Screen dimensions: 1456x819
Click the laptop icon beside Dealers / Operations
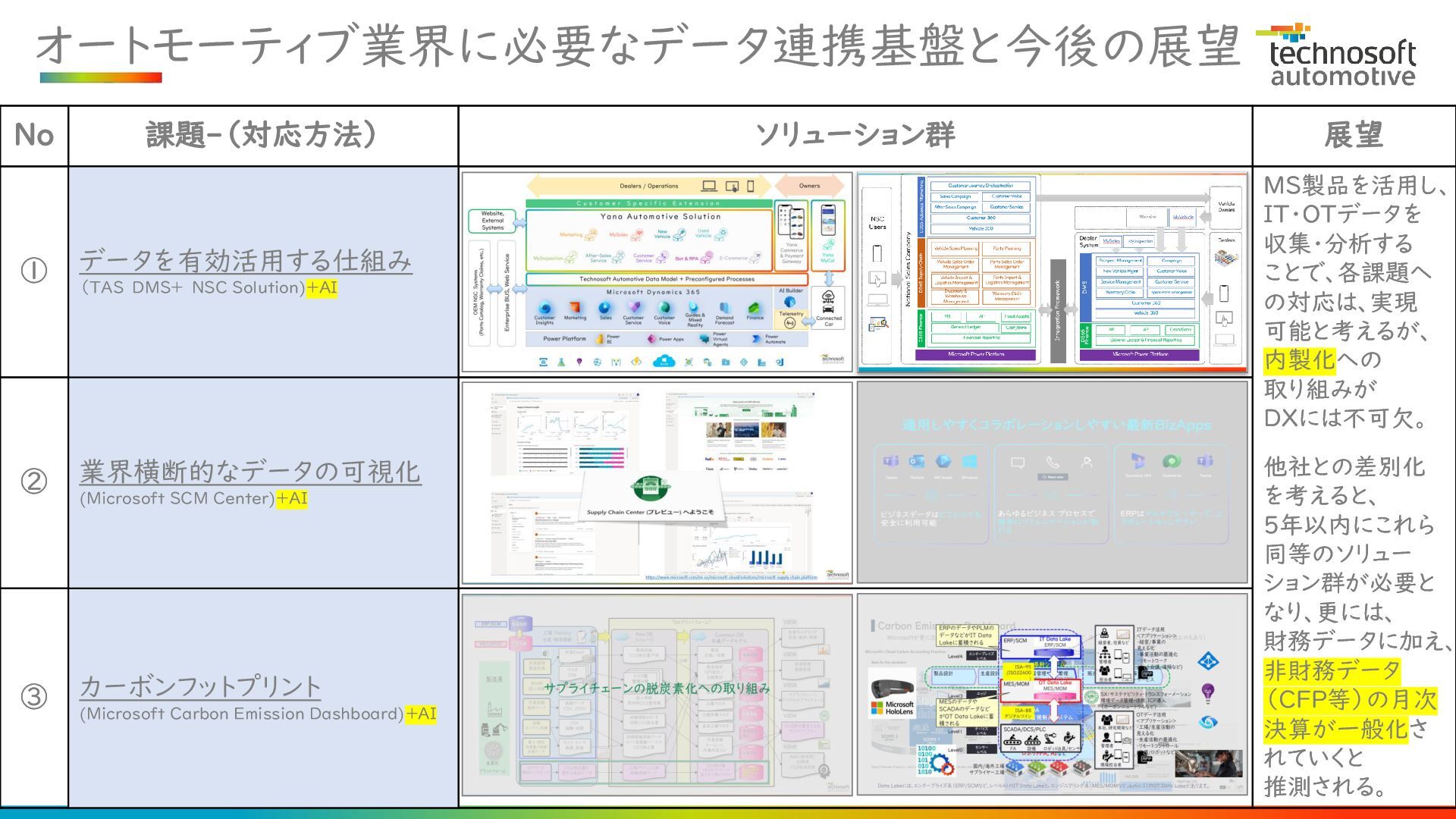(x=709, y=186)
